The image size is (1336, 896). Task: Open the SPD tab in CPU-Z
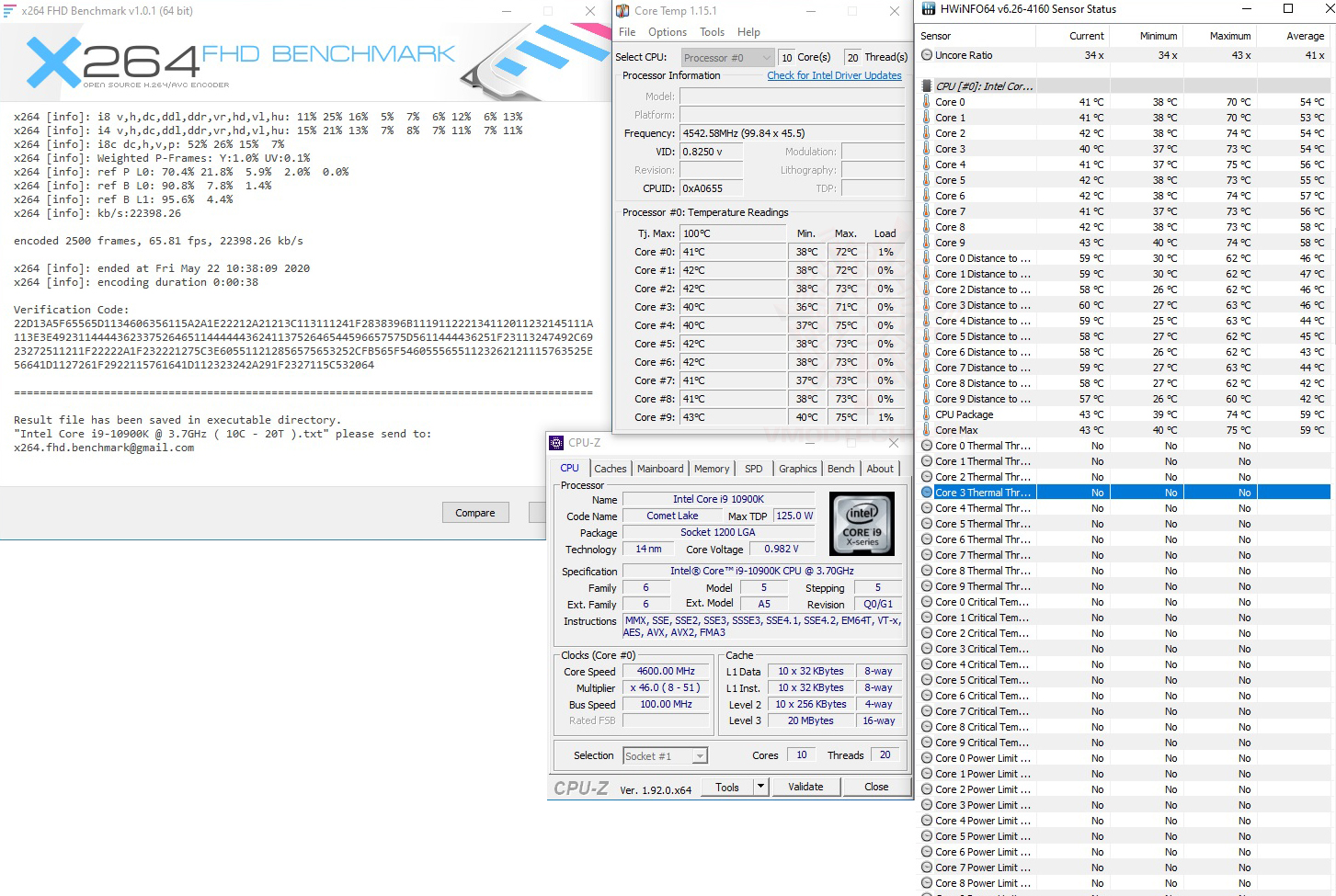[x=754, y=469]
